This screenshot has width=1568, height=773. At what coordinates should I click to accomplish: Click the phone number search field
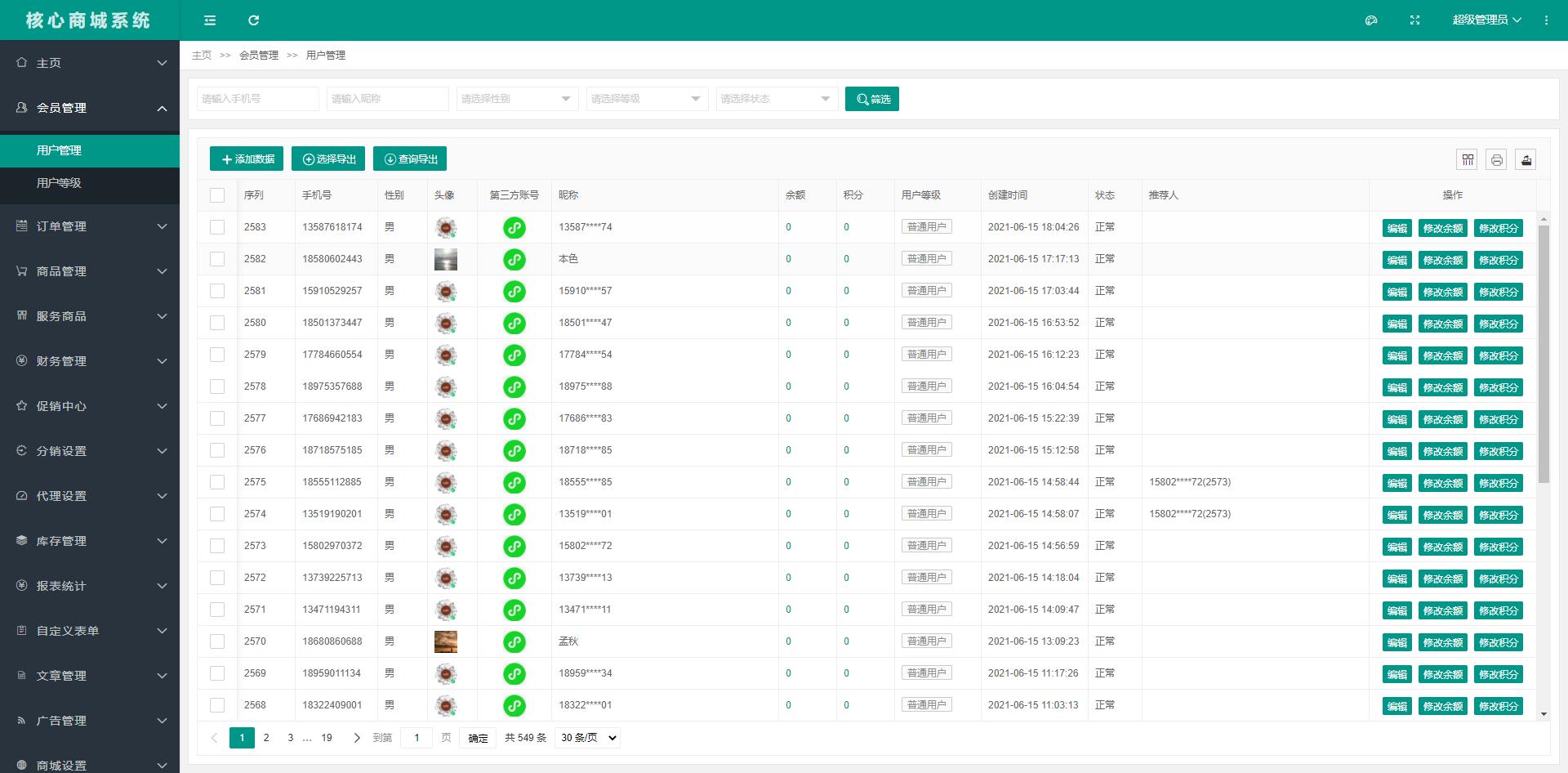click(x=257, y=99)
